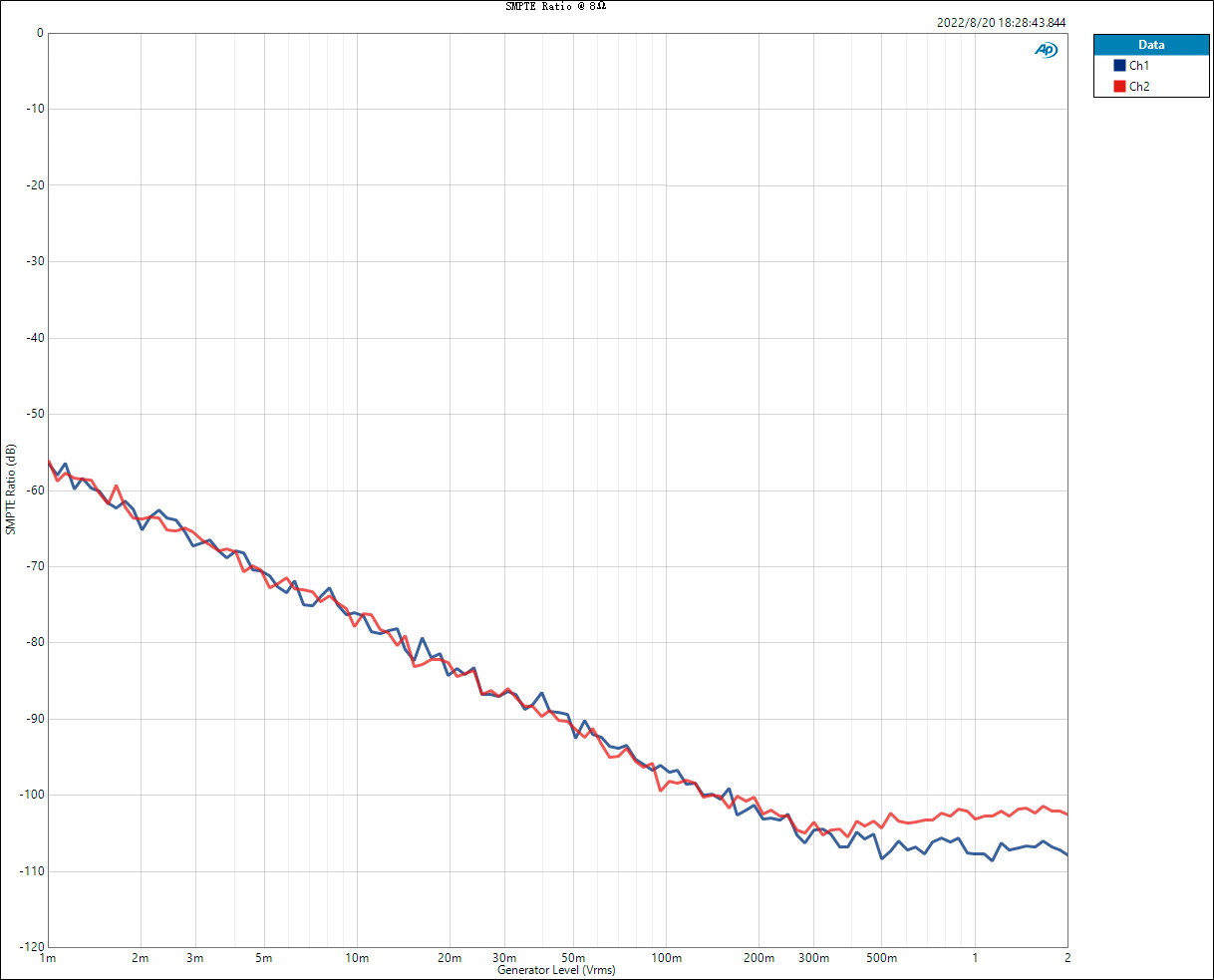Click the Y-axis tick label -50
1214x980 pixels.
(34, 414)
